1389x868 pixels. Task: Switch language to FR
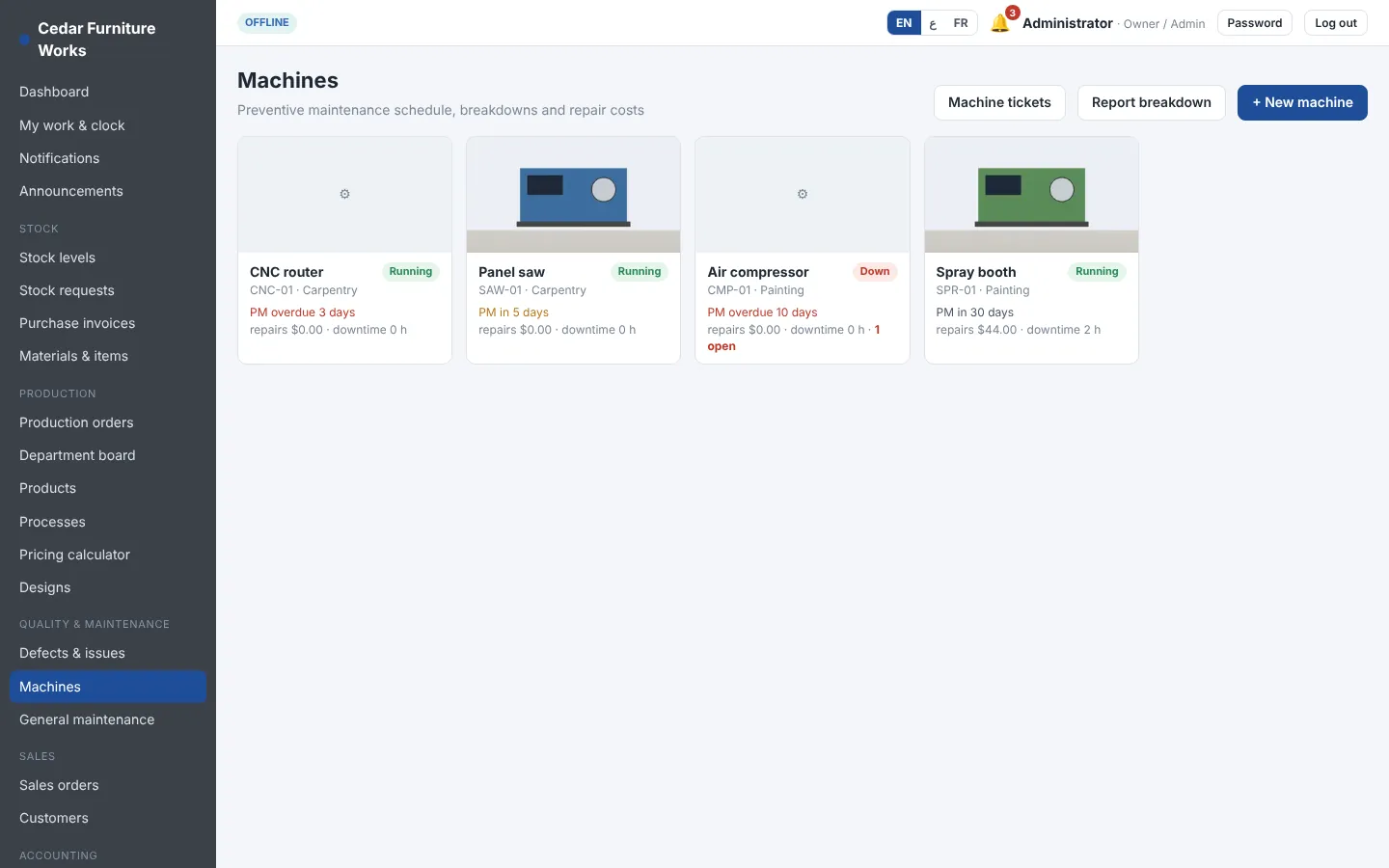point(961,23)
